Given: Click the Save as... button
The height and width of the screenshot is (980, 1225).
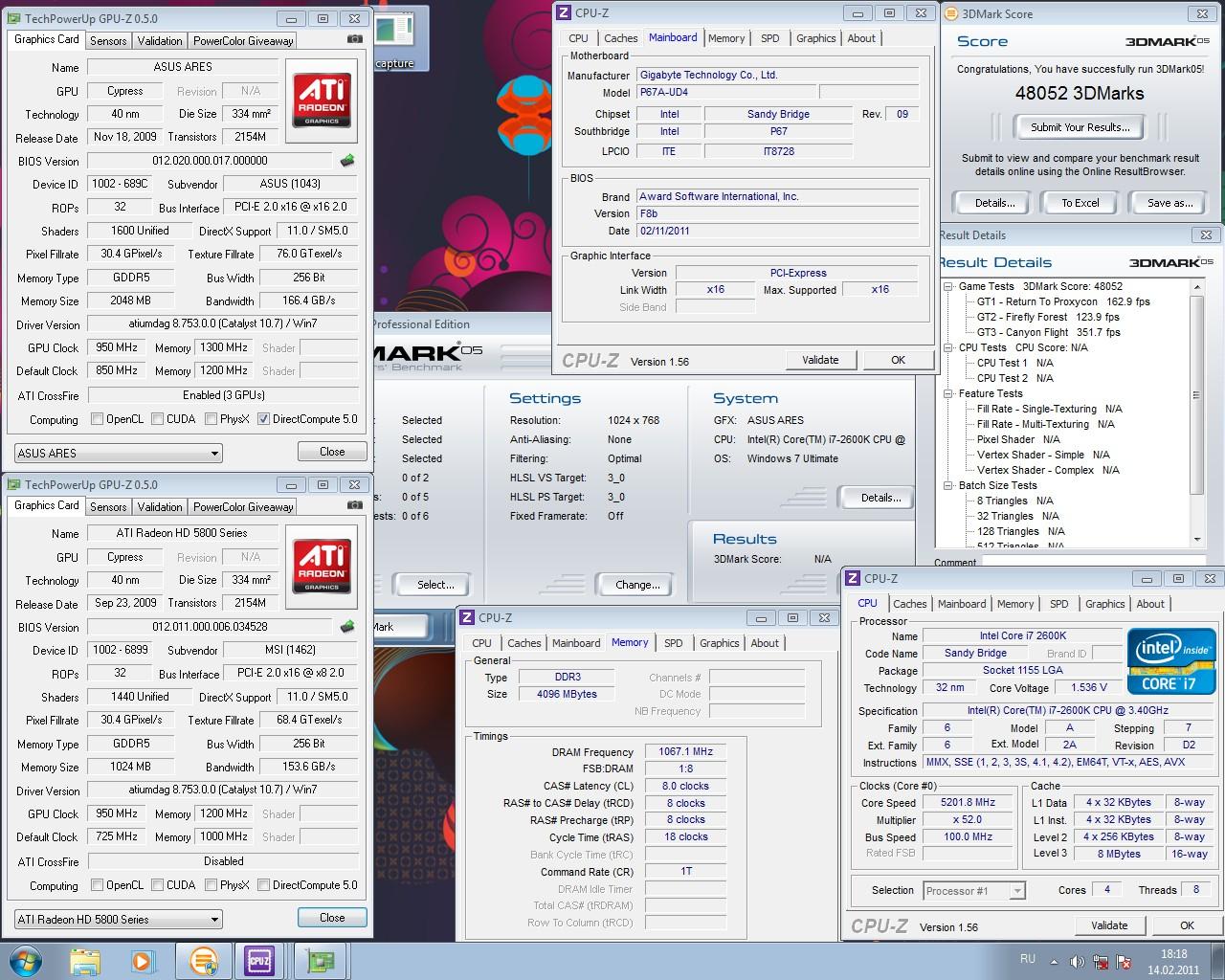Looking at the screenshot, I should coord(1169,203).
